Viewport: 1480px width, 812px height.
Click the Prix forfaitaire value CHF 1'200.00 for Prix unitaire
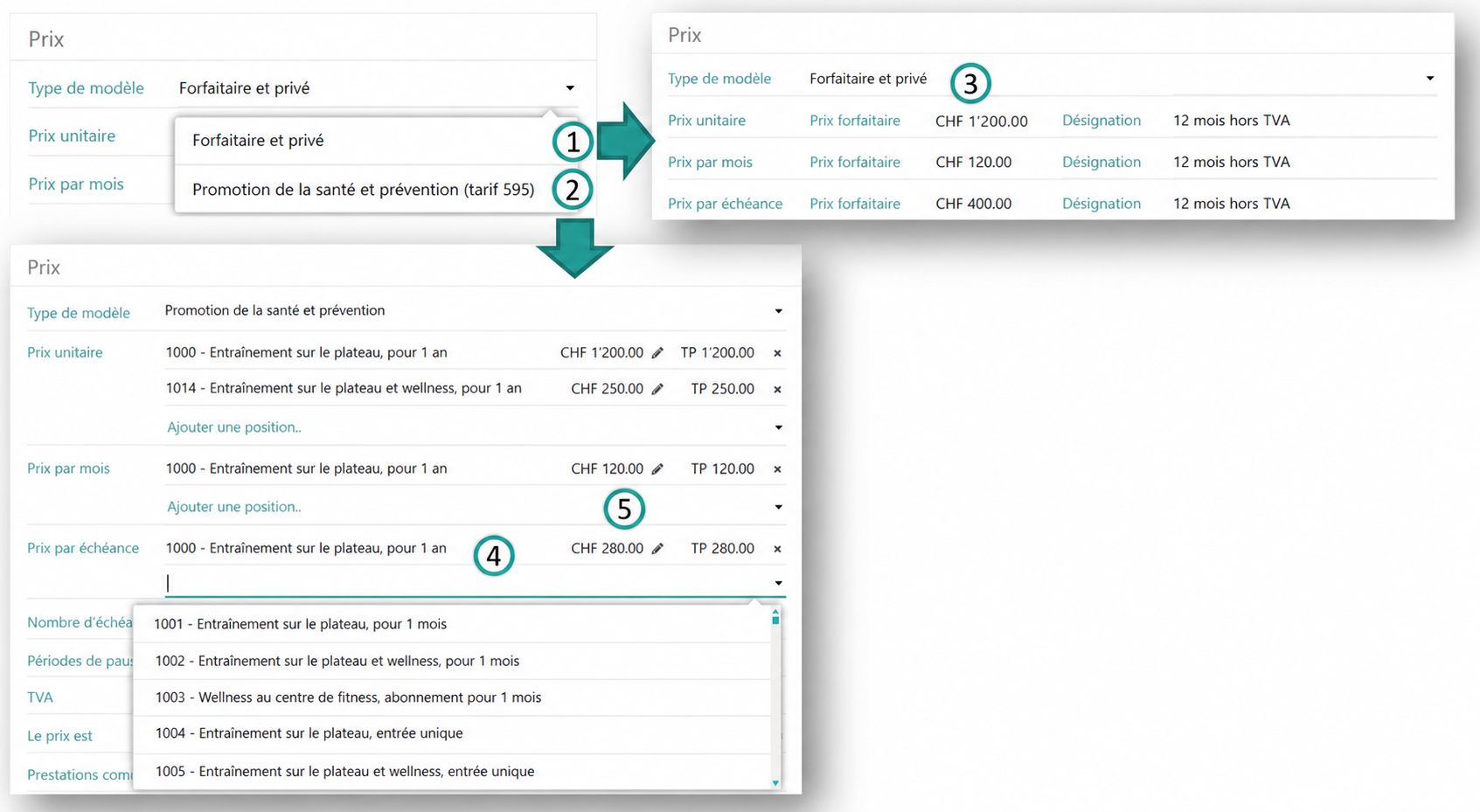[982, 121]
